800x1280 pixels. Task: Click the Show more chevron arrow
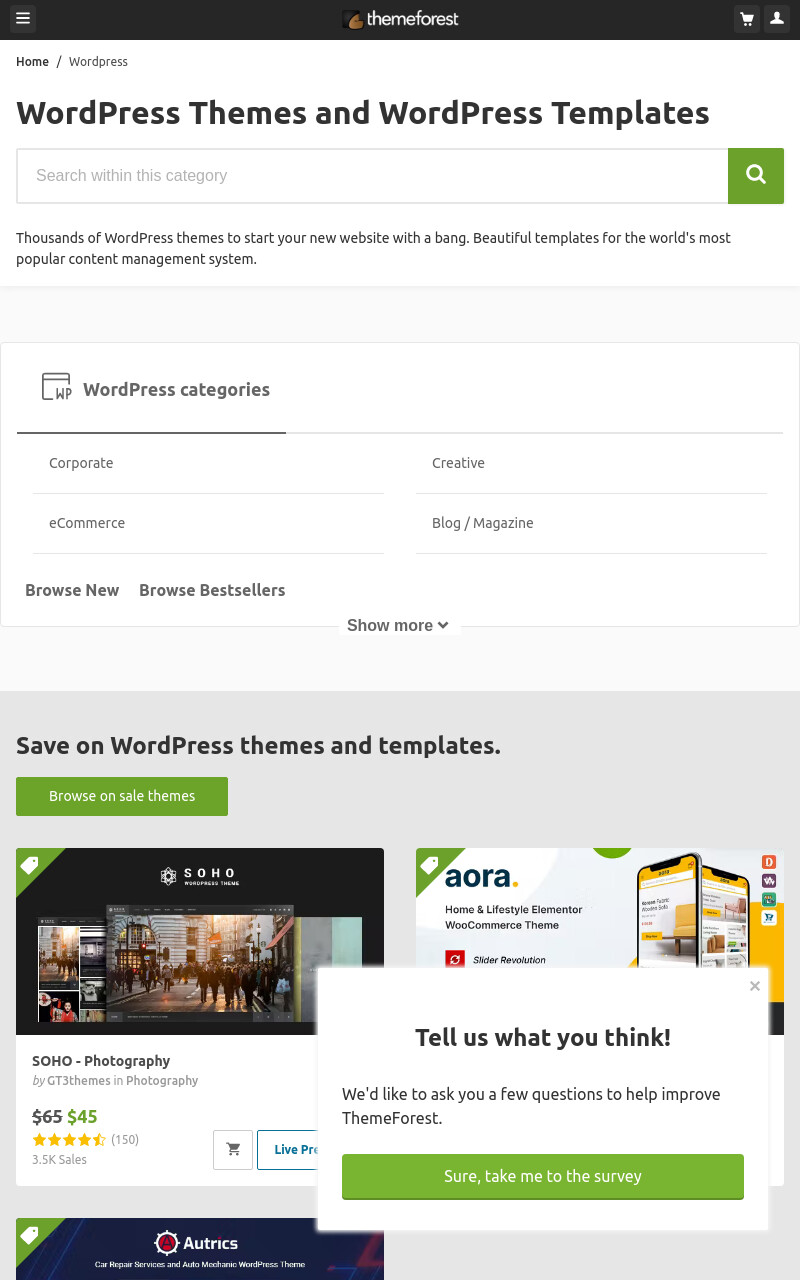pyautogui.click(x=443, y=625)
